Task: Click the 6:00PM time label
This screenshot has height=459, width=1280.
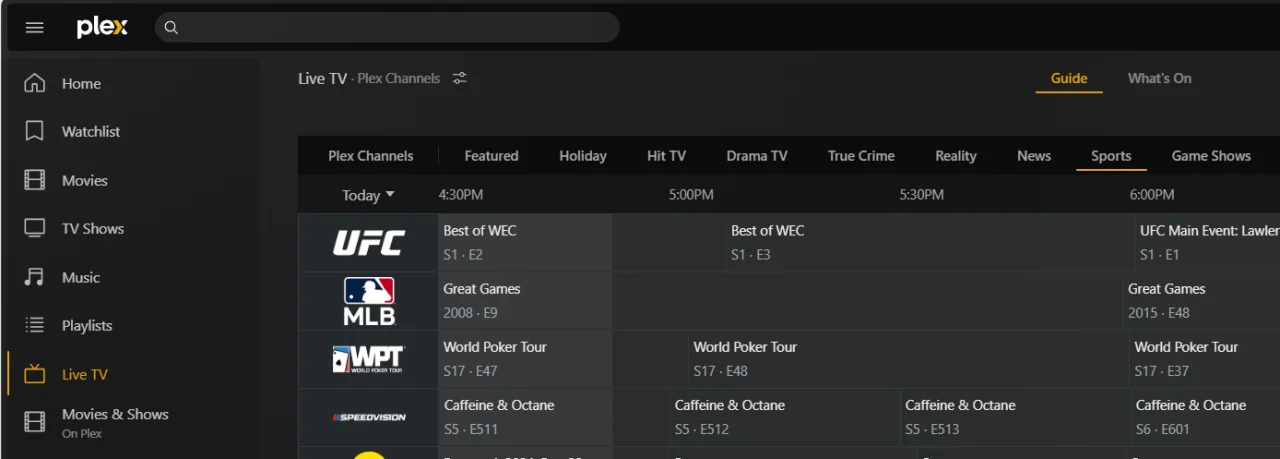Action: 1152,195
